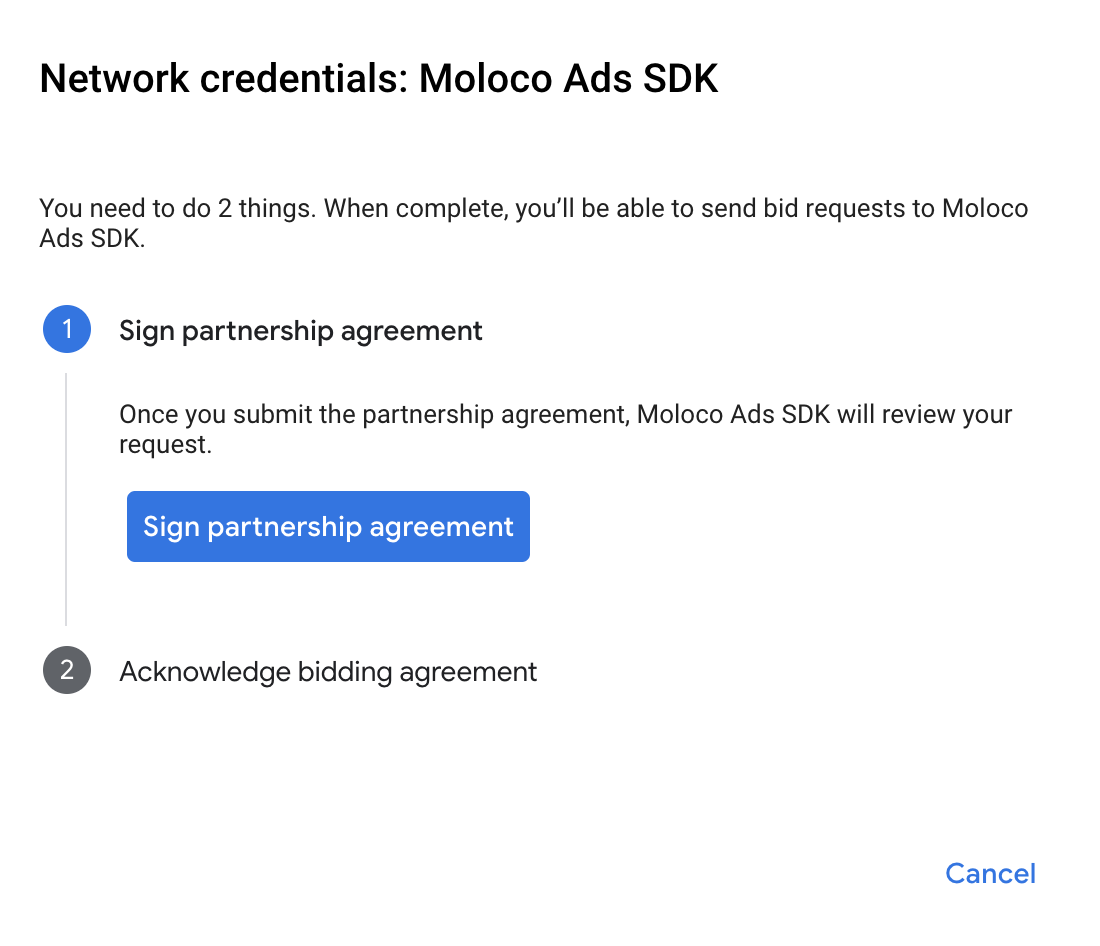Select the blue step 1 circle
Screen dimensions: 1100x946
pos(67,330)
